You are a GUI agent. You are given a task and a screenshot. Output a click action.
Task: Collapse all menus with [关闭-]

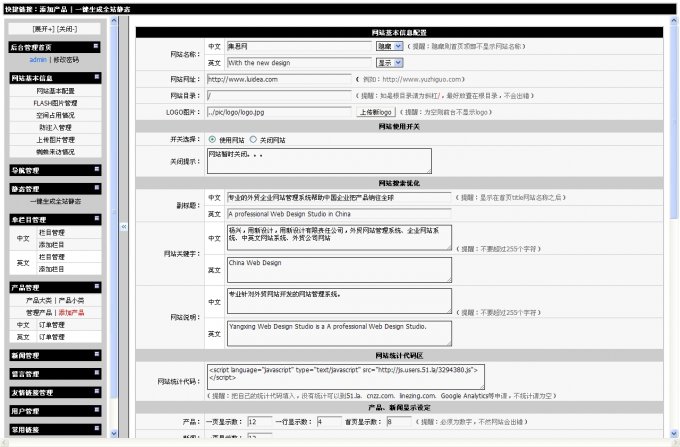(66, 29)
